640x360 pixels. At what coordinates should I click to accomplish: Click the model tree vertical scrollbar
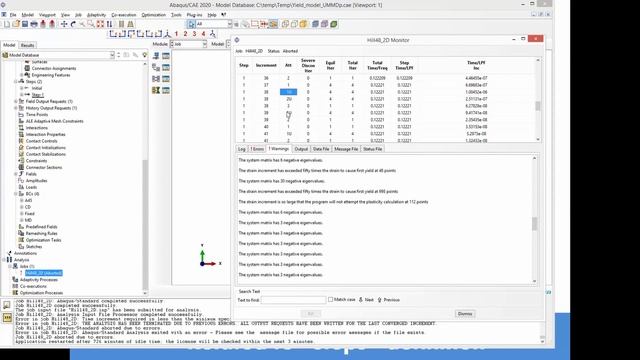144,178
